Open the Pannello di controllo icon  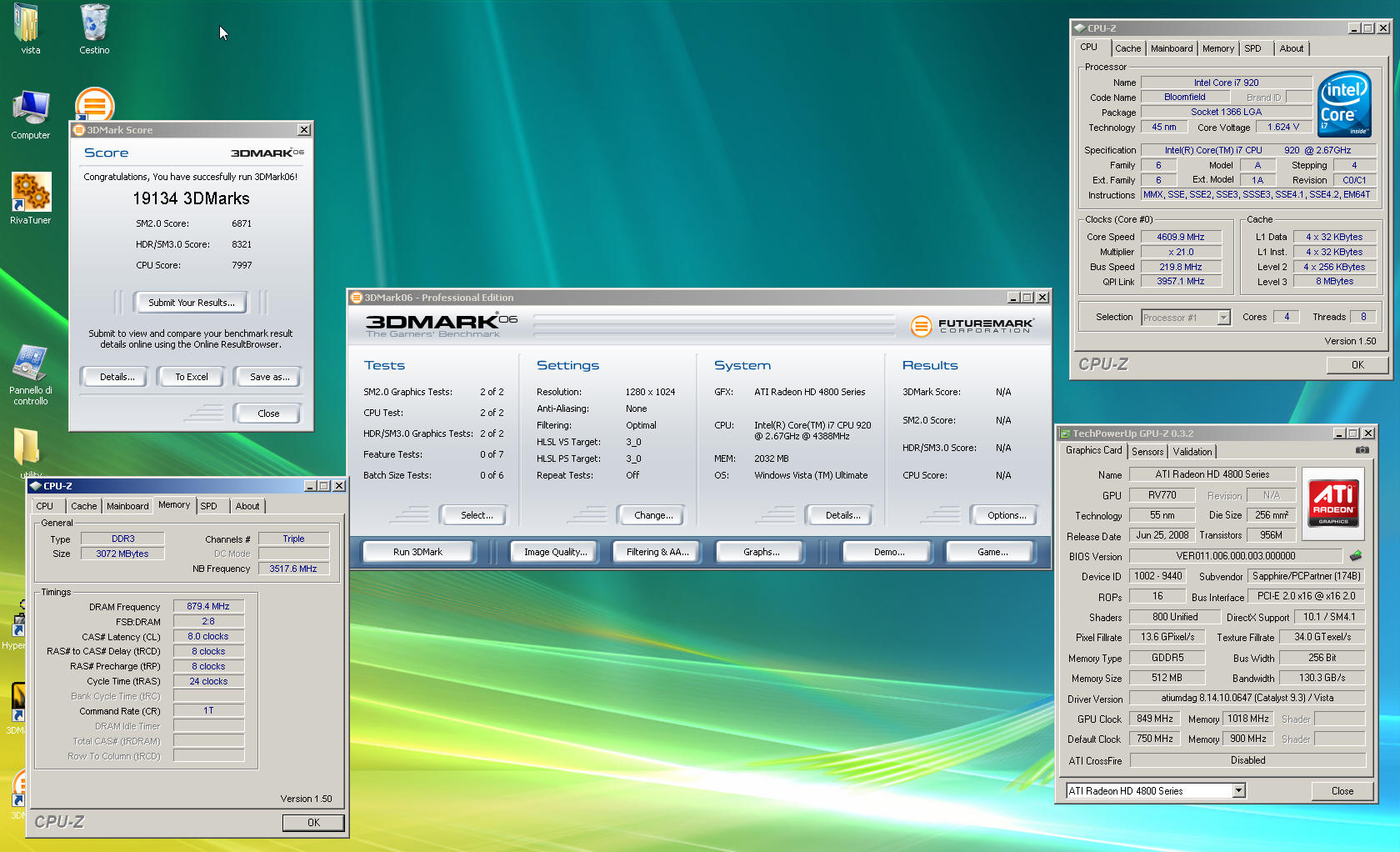click(x=31, y=363)
